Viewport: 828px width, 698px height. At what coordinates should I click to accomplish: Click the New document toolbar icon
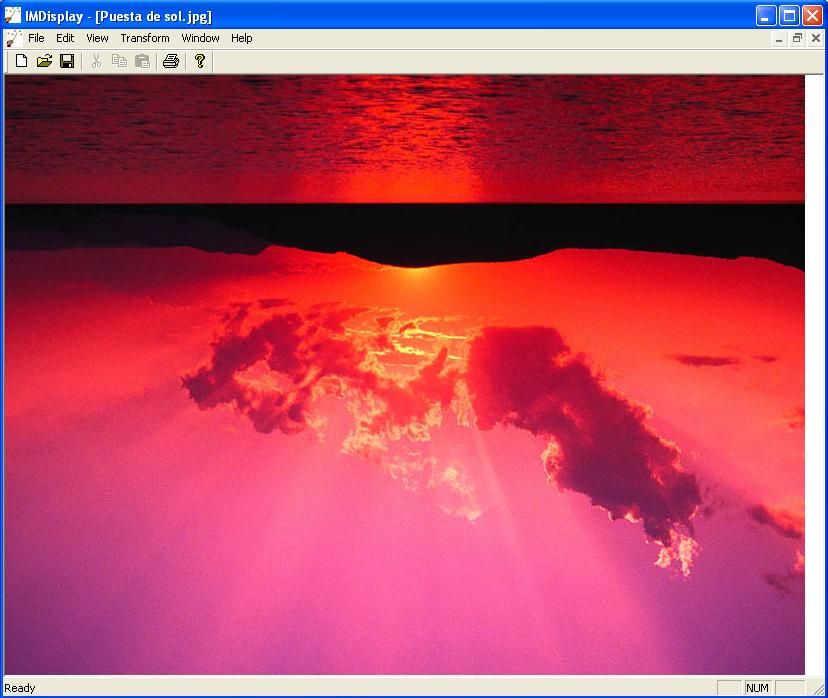pos(21,61)
